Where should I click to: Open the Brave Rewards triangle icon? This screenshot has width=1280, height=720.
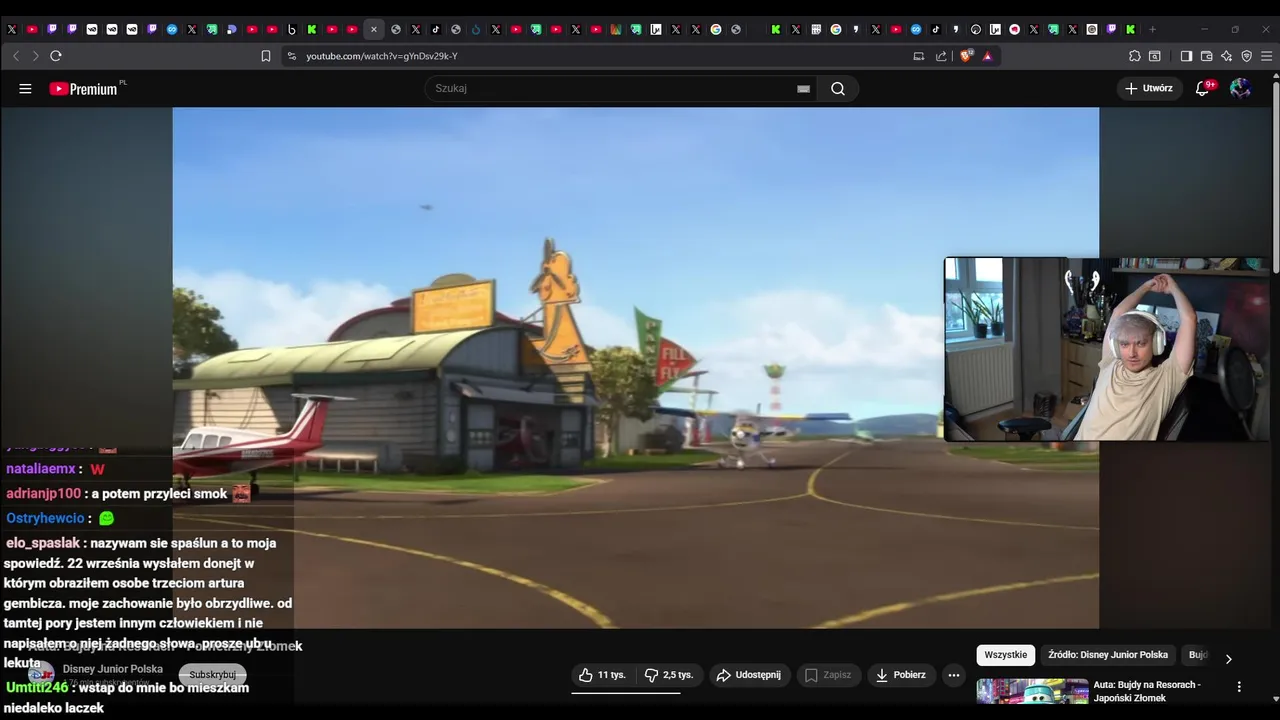(x=987, y=56)
